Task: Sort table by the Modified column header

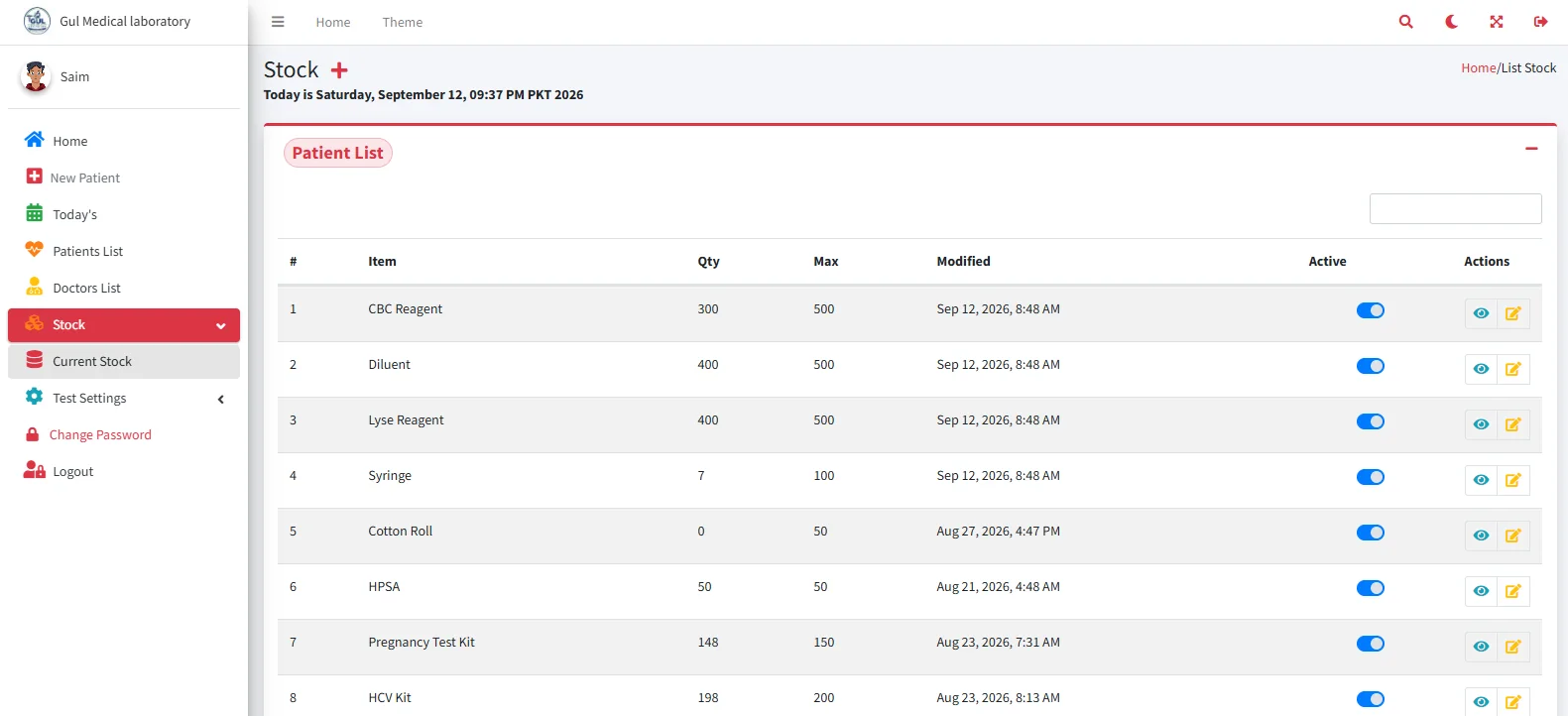Action: (963, 262)
